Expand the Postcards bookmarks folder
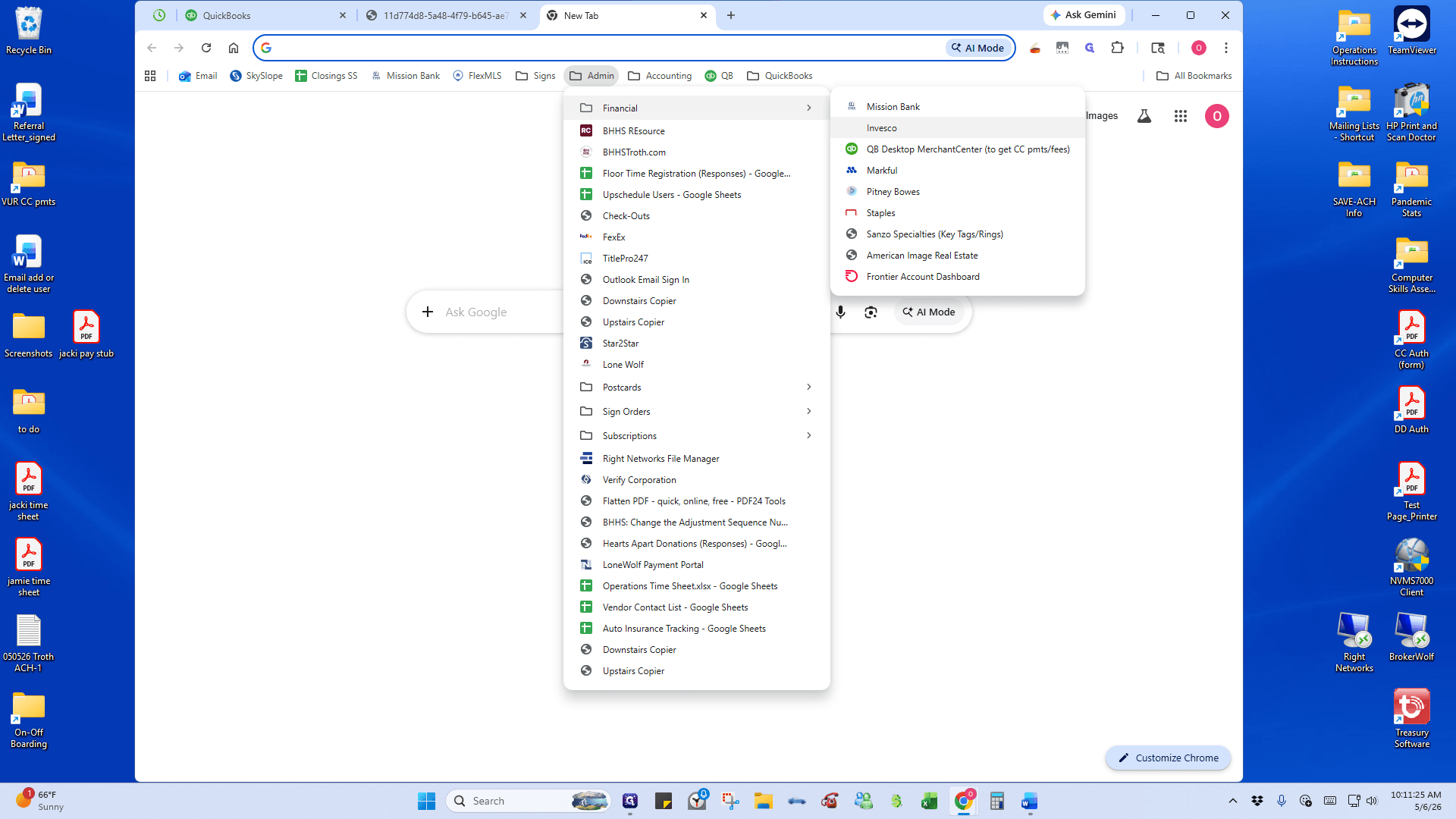Screen dimensions: 1456x819 pyautogui.click(x=696, y=387)
